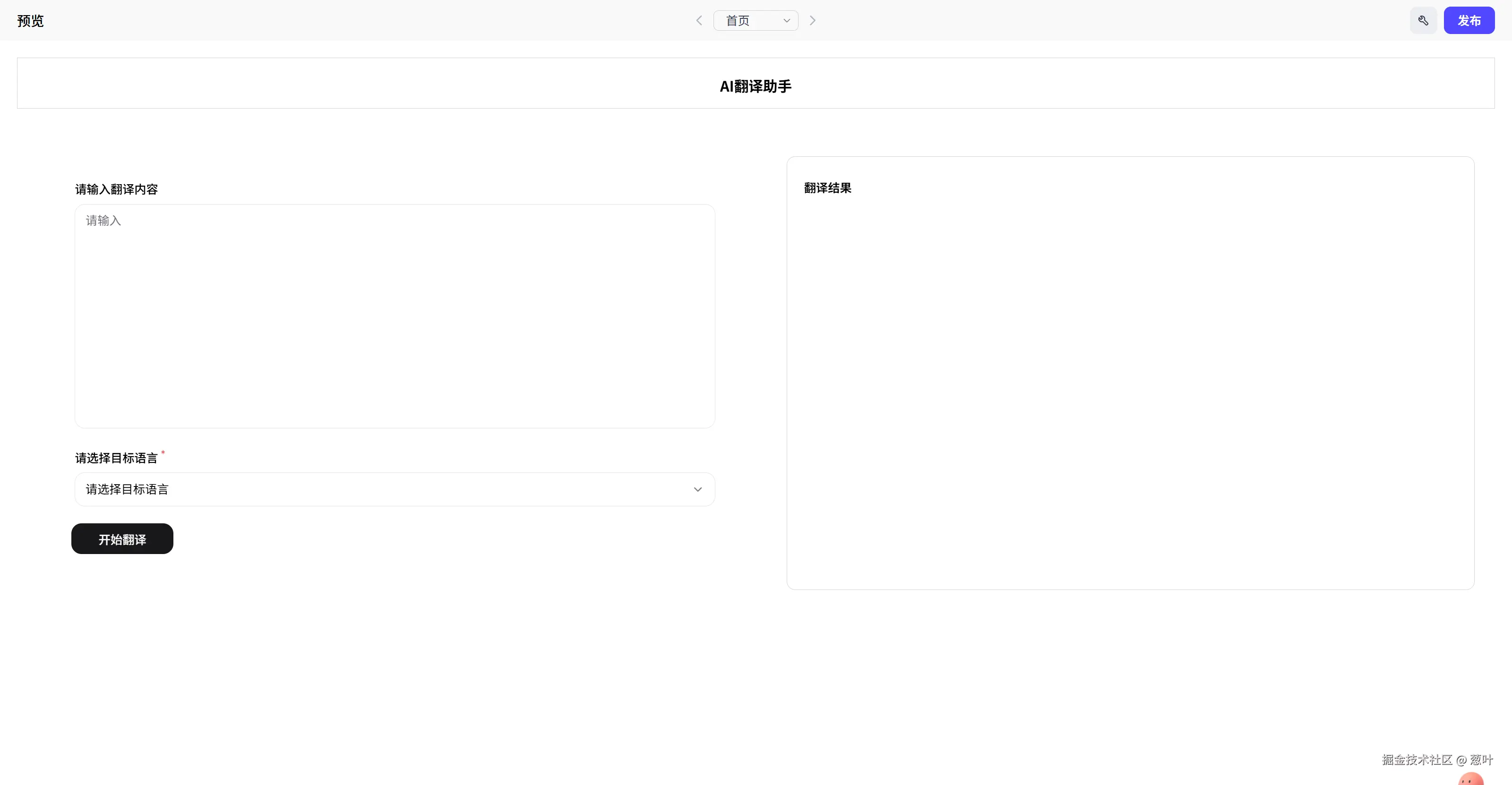Viewport: 1512px width, 785px height.
Task: Click the chevron inside 首页 page selector
Action: [x=787, y=20]
